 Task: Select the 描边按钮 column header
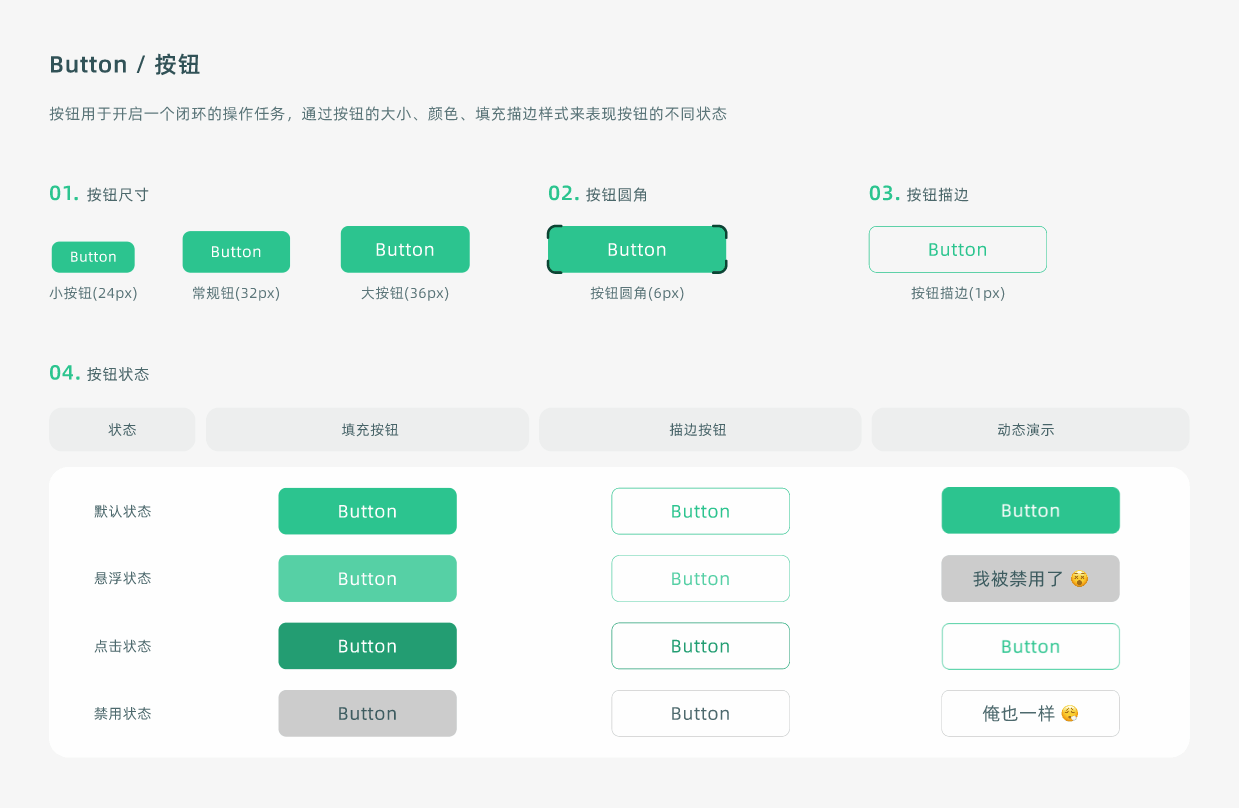click(700, 430)
